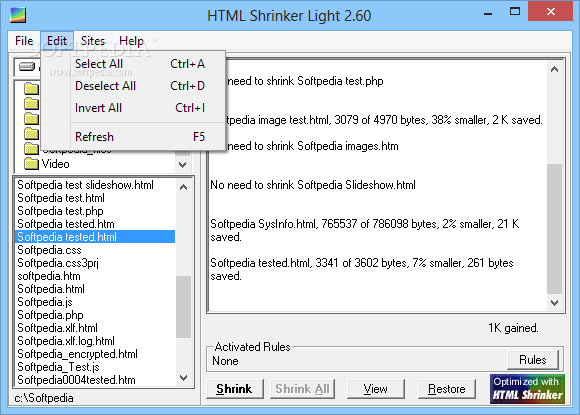The height and width of the screenshot is (415, 580).
Task: Minimize the HTML Shrinker window
Action: pyautogui.click(x=488, y=13)
